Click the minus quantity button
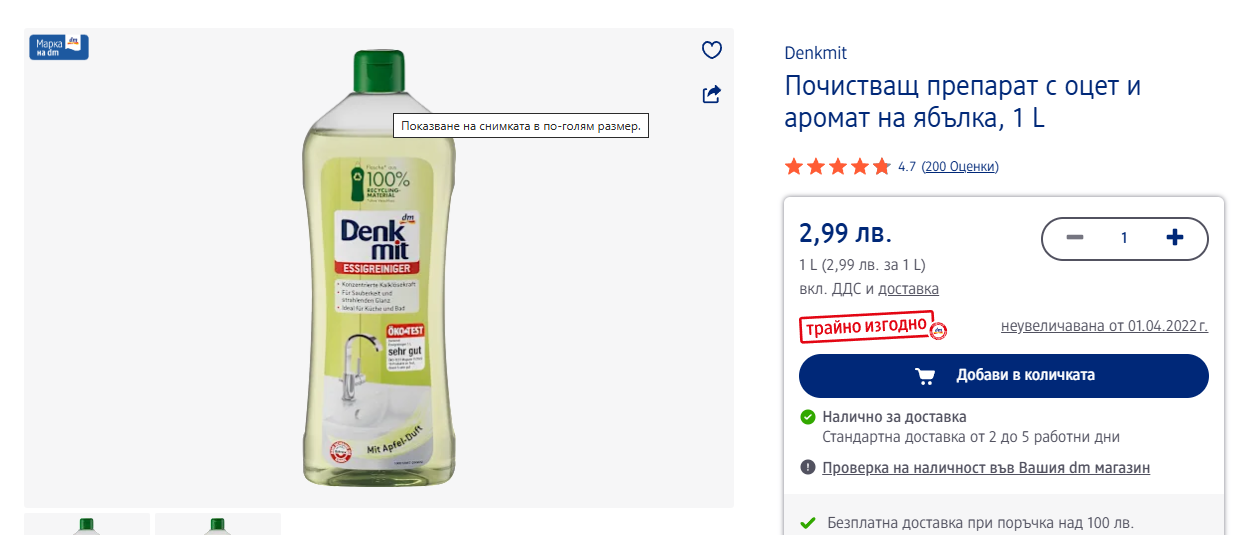The image size is (1257, 535). (1075, 238)
